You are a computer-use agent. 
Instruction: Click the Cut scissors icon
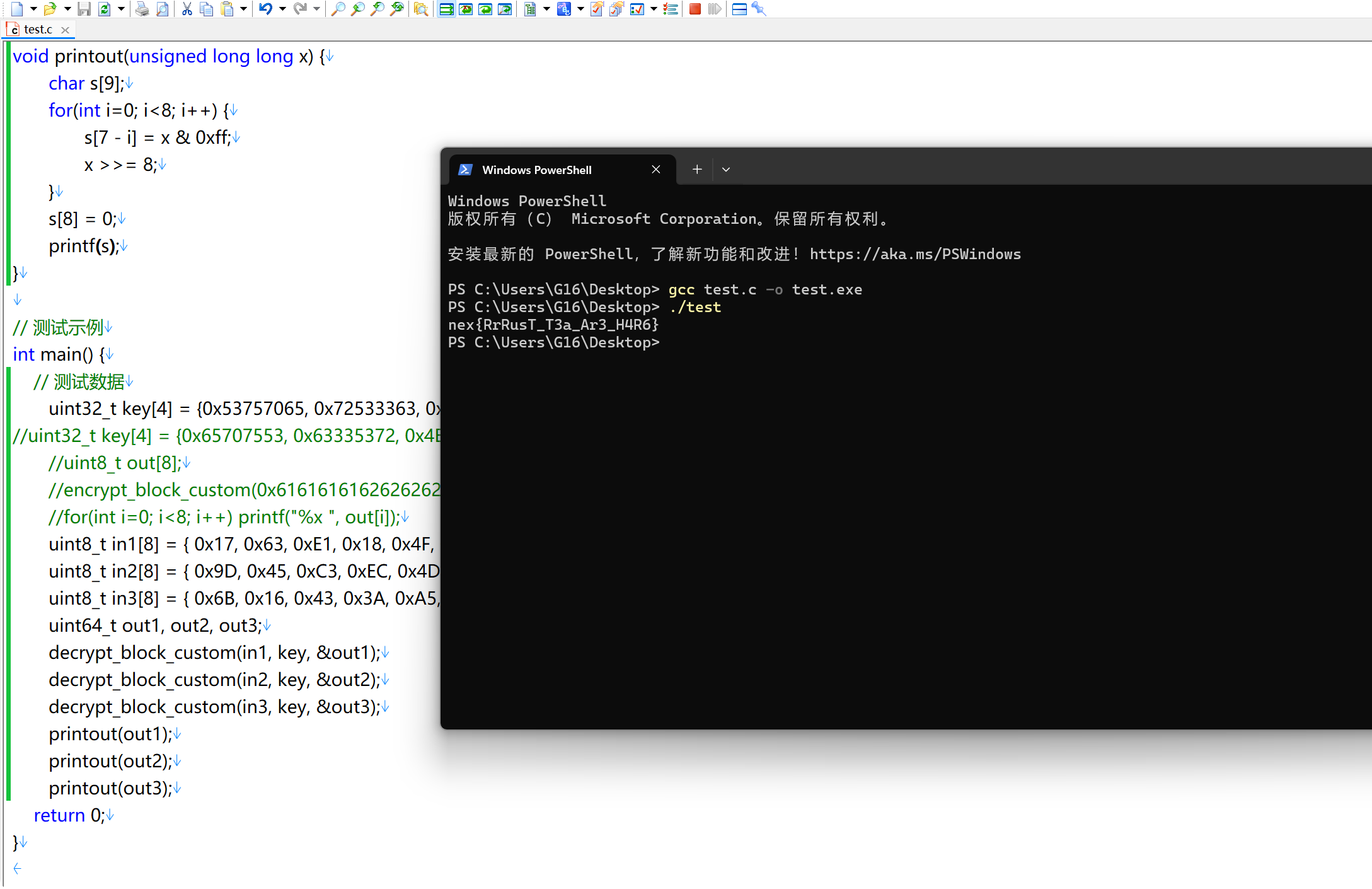(x=187, y=9)
